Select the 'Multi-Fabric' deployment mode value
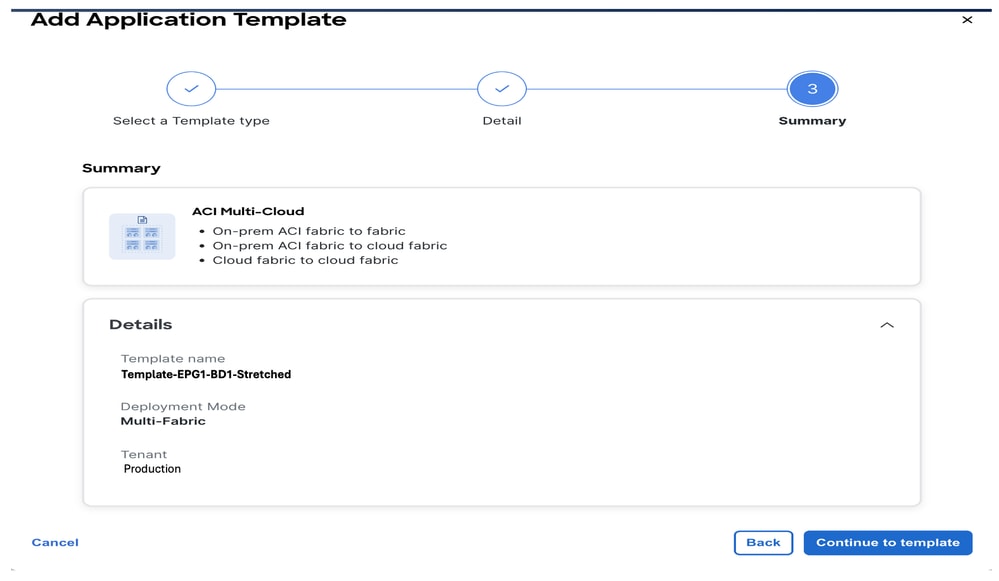This screenshot has height=581, width=999. click(163, 421)
